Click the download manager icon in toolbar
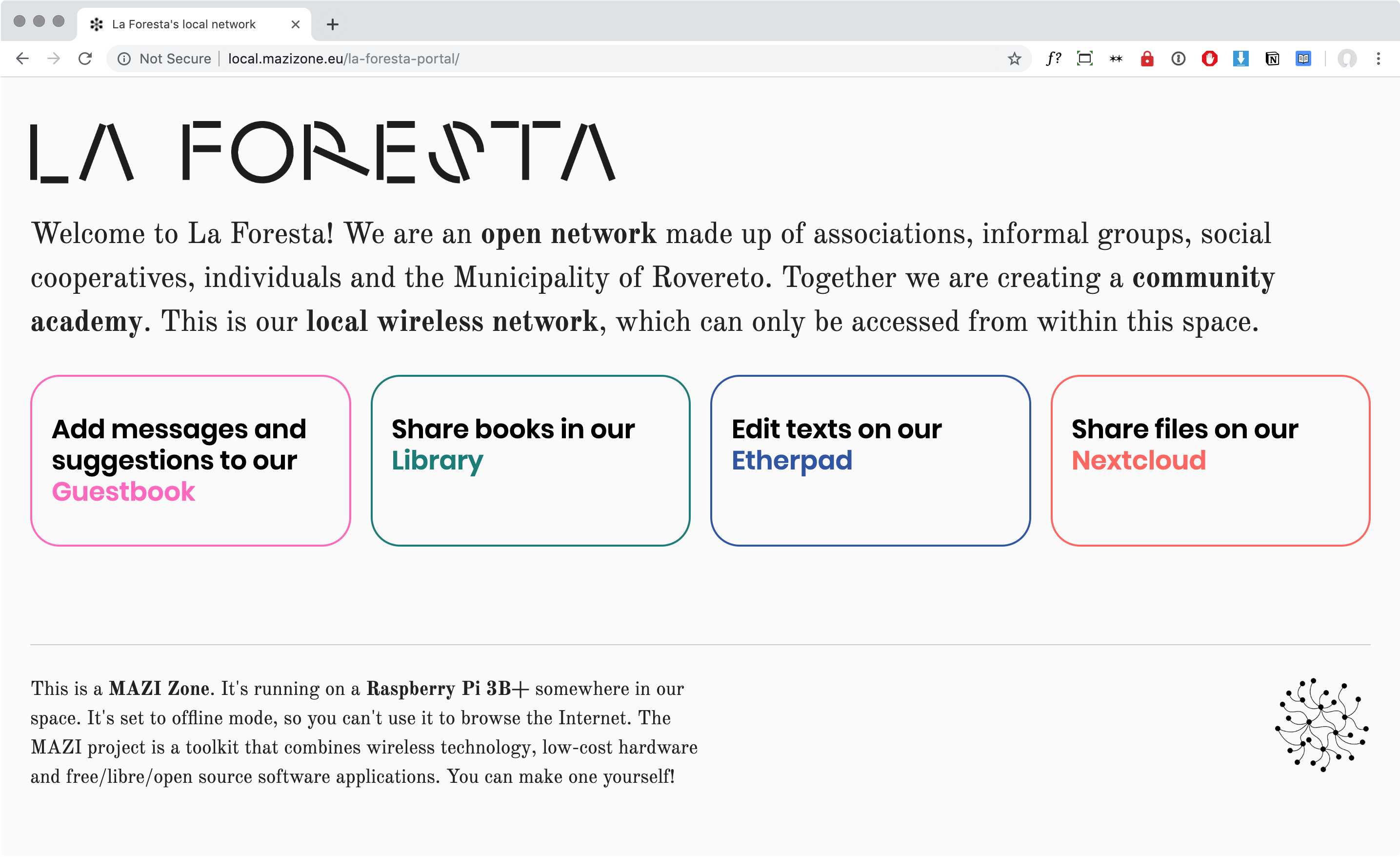The width and height of the screenshot is (1400, 857). pos(1242,58)
